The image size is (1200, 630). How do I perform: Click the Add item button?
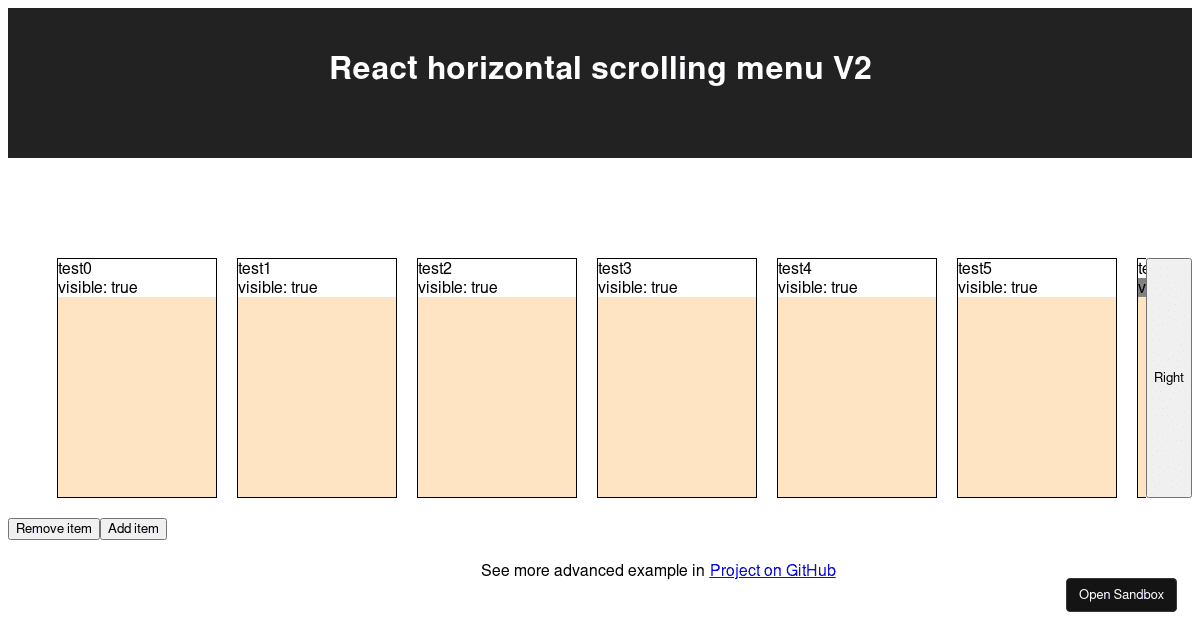[x=133, y=528]
